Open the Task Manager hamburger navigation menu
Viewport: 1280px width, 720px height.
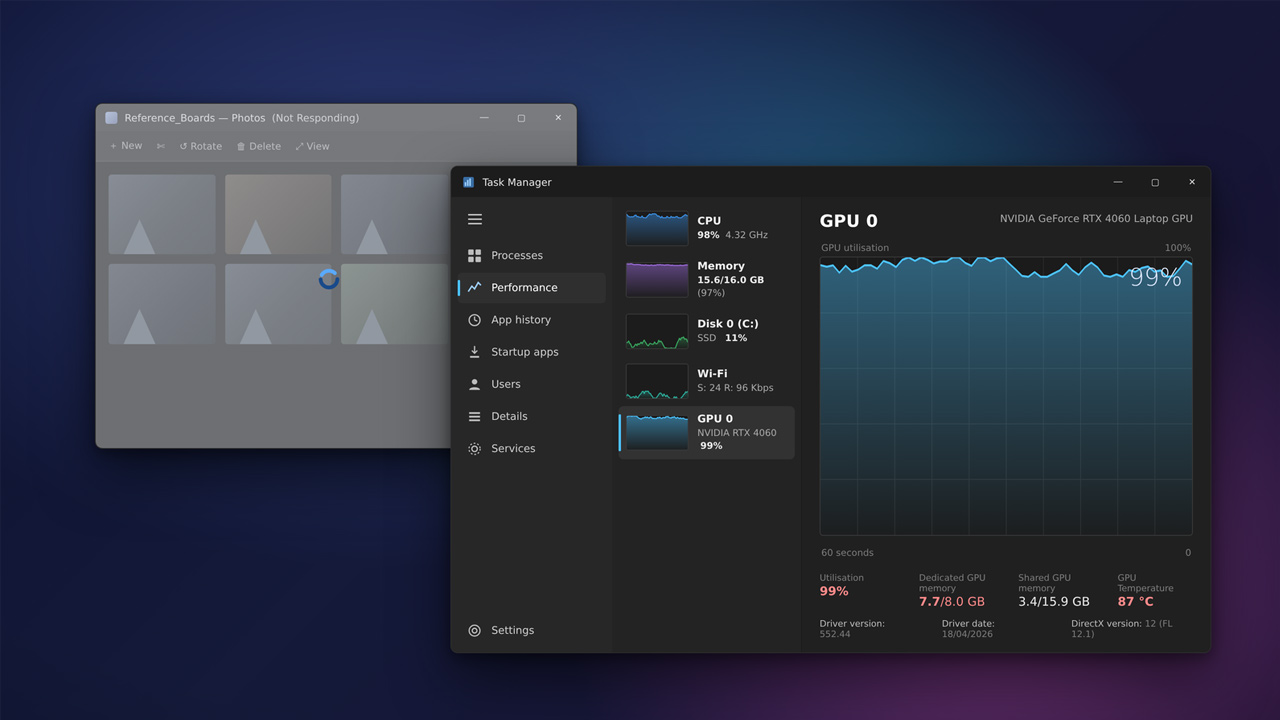475,219
